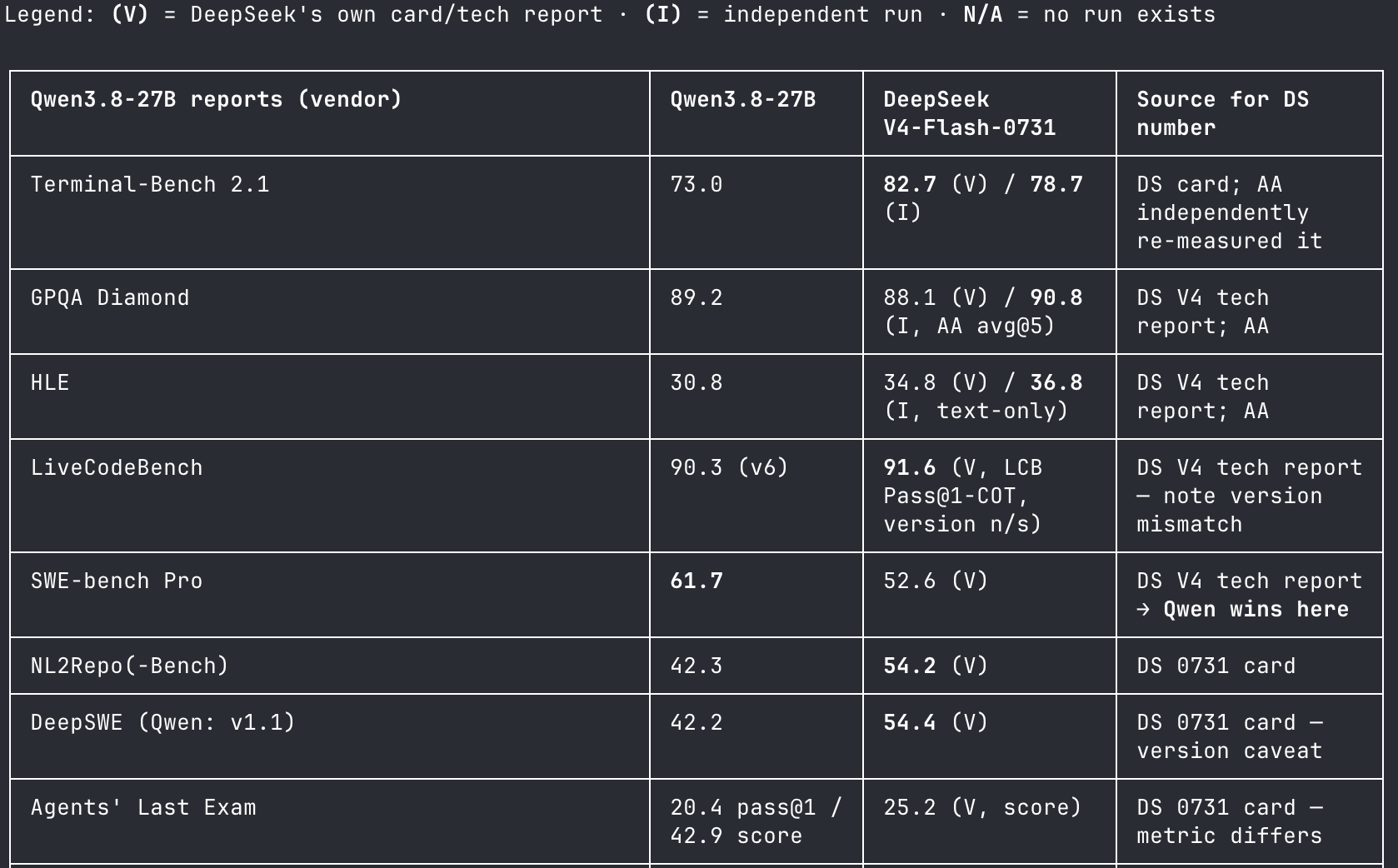Click the Qwen3.8-27B reports (vendor) header

(x=217, y=99)
